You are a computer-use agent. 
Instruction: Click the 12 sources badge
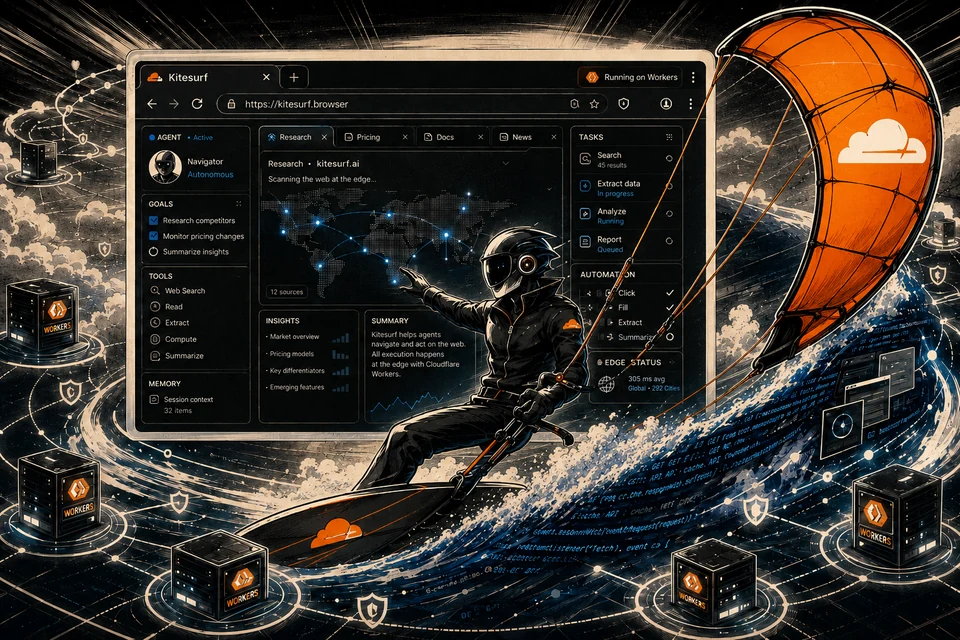click(x=287, y=292)
